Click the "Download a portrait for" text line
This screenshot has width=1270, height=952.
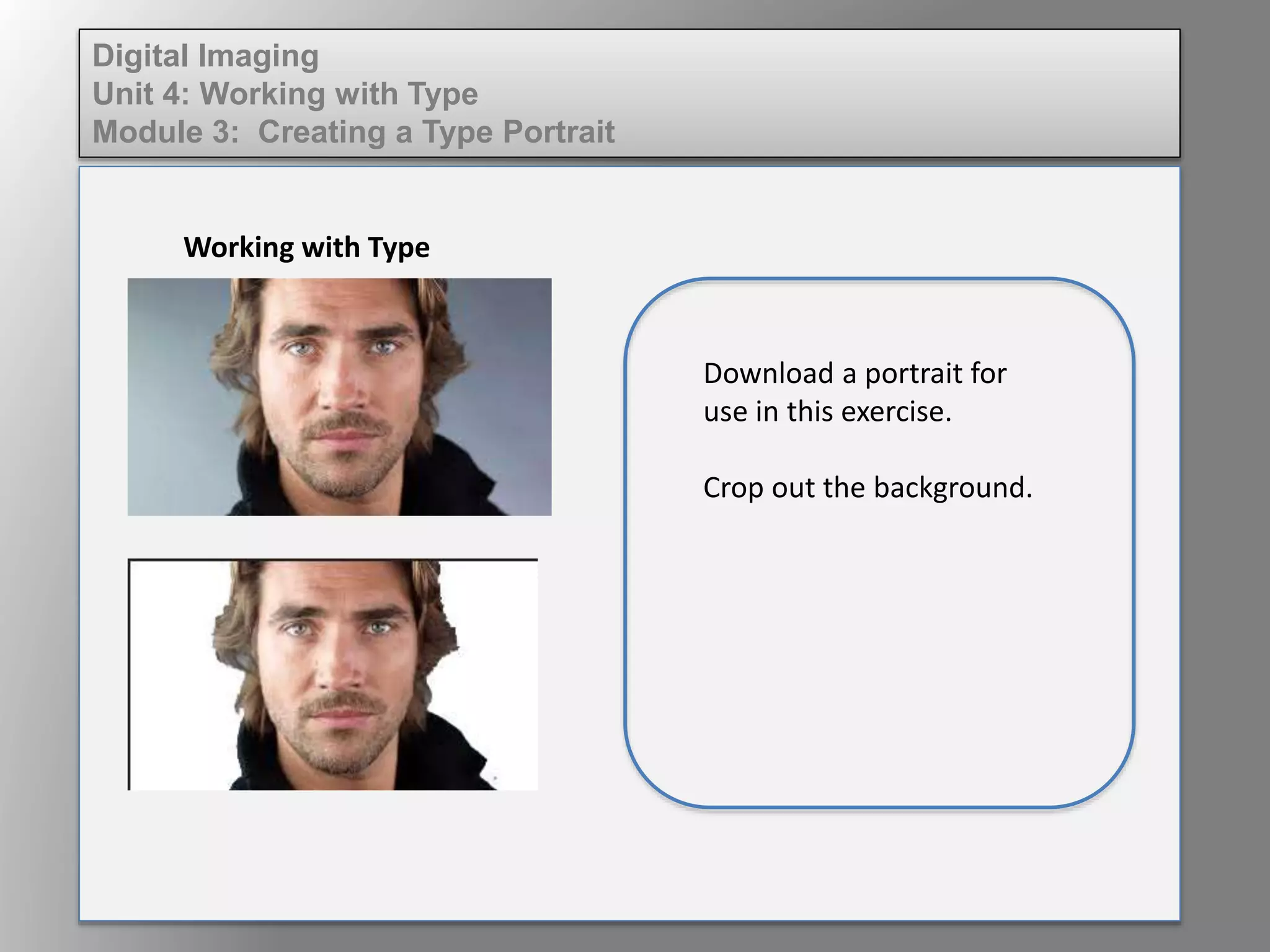coord(855,373)
